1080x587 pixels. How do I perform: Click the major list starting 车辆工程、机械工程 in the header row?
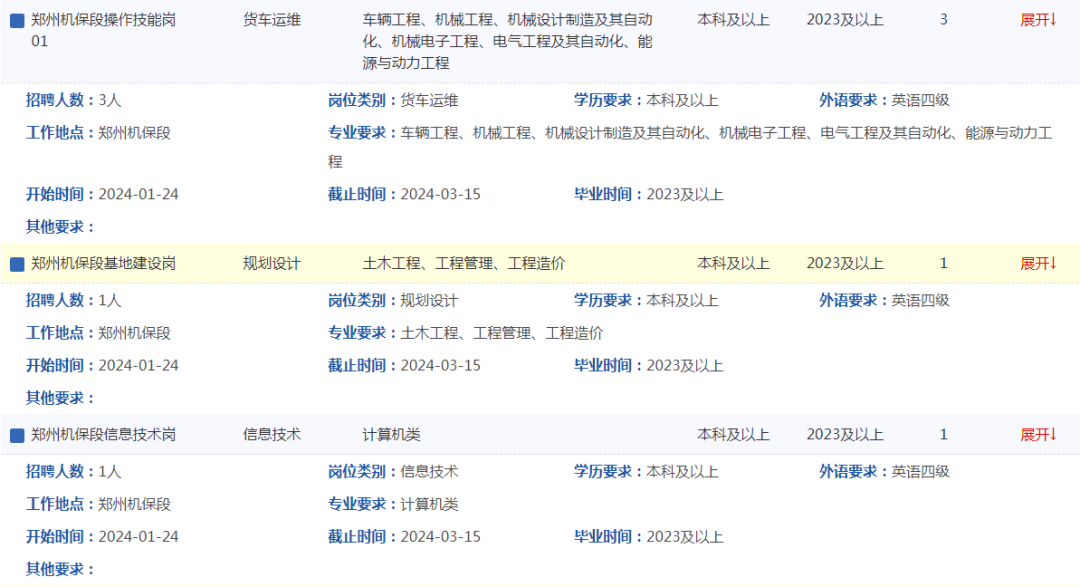pos(508,41)
